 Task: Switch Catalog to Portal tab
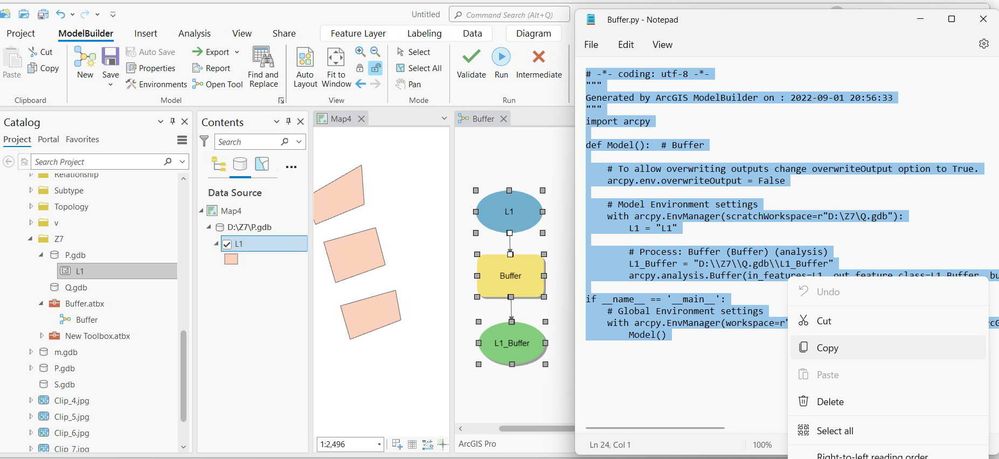[x=48, y=140]
